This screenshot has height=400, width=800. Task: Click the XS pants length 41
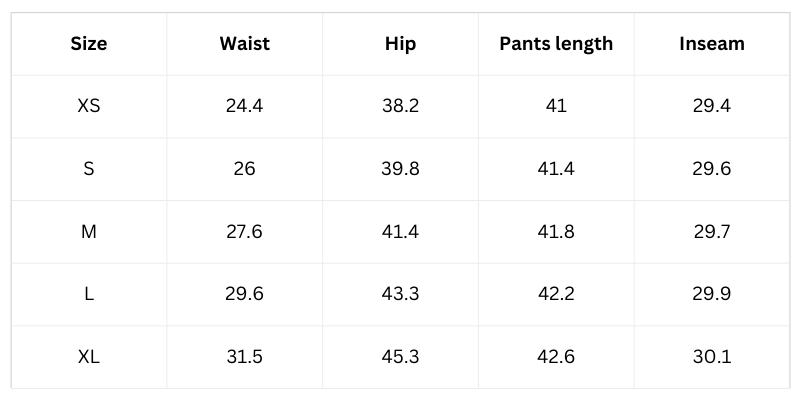(x=556, y=106)
